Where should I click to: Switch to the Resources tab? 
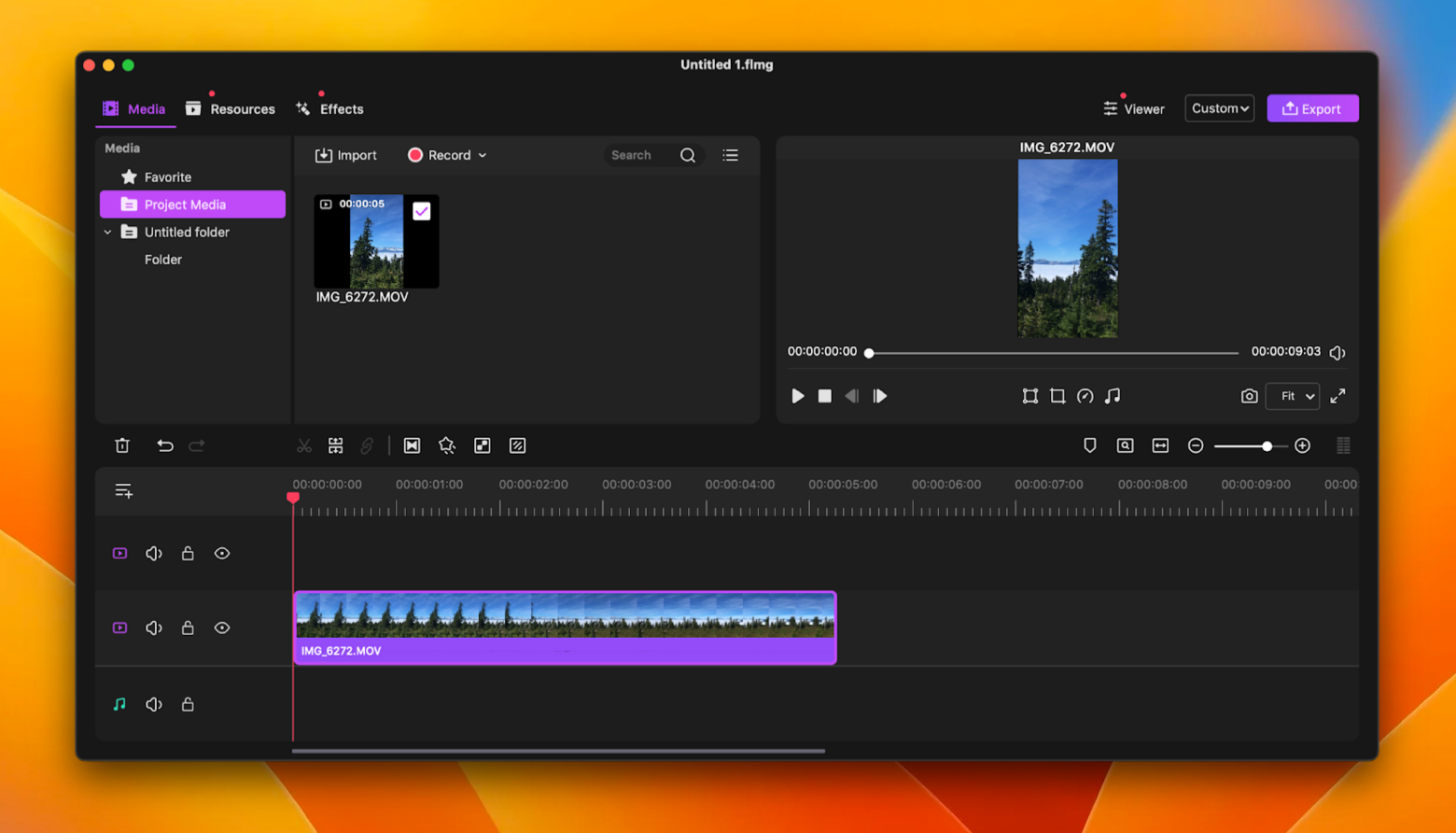pos(231,109)
